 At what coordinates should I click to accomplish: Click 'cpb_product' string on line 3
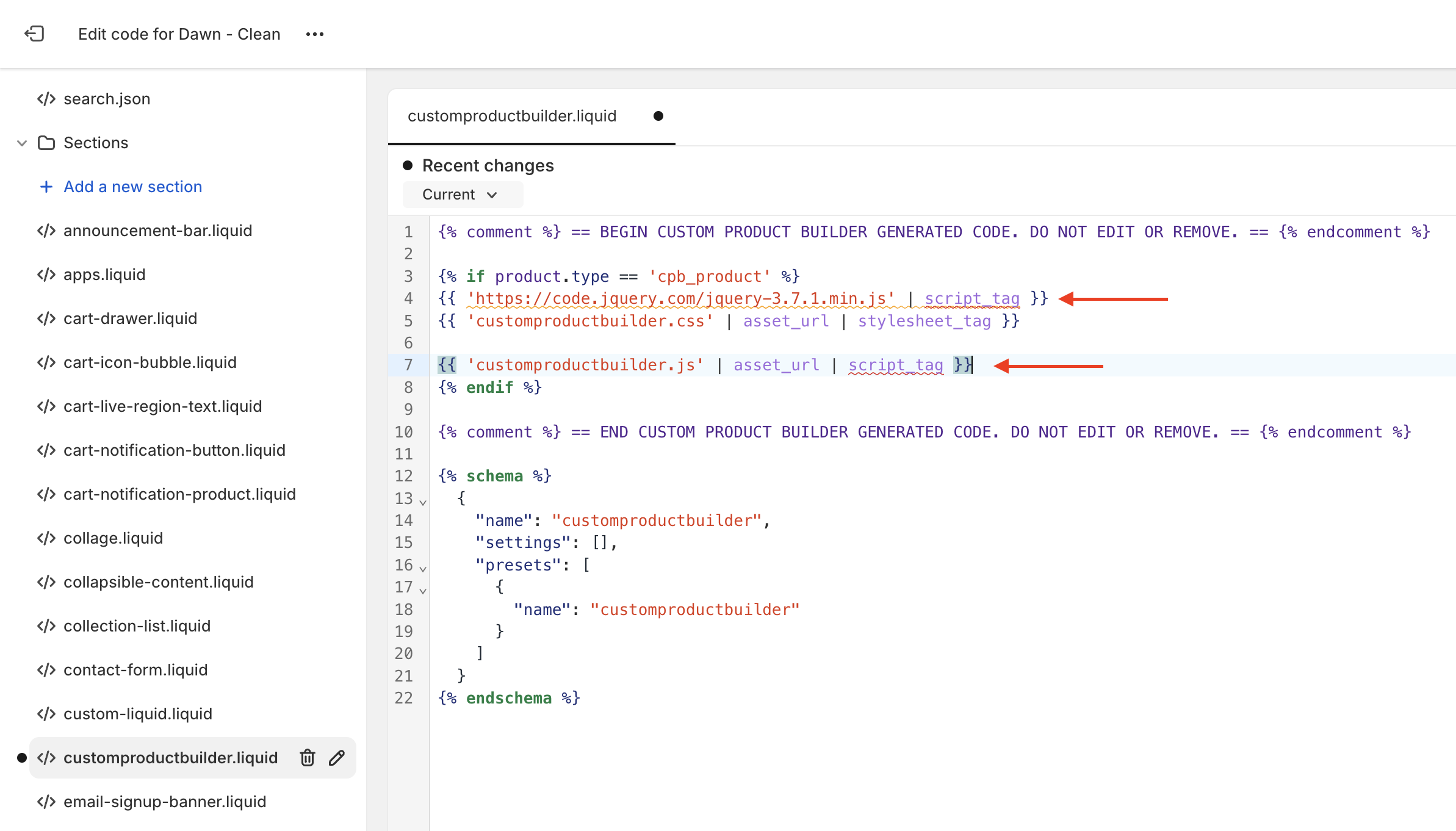click(709, 276)
